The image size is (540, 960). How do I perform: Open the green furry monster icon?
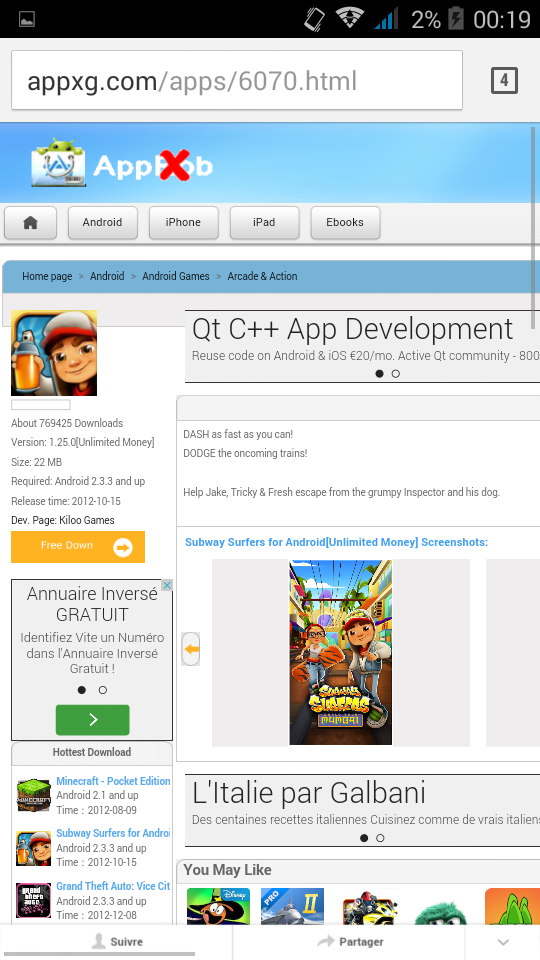(440, 911)
